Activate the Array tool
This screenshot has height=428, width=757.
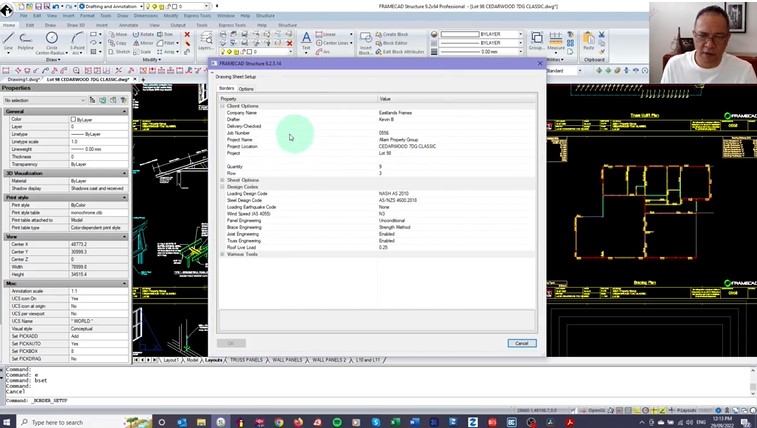coord(167,52)
